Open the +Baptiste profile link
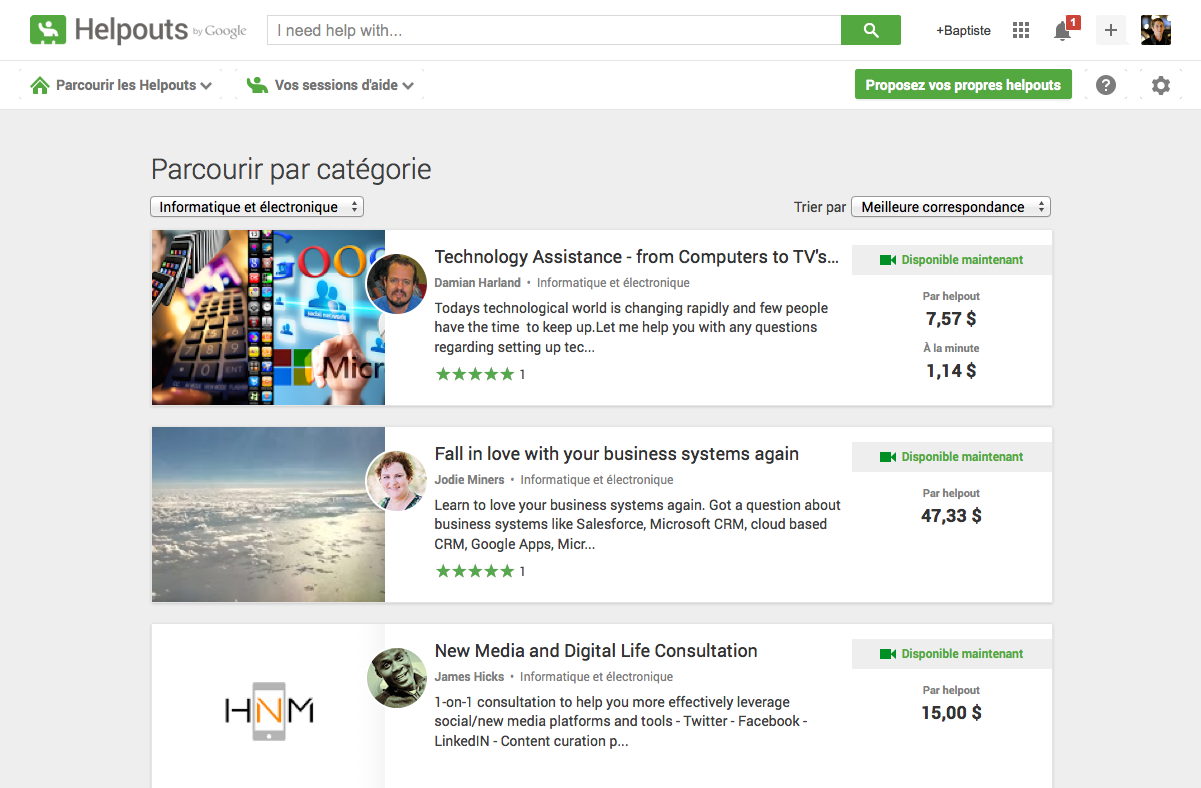The height and width of the screenshot is (788, 1201). pos(963,30)
